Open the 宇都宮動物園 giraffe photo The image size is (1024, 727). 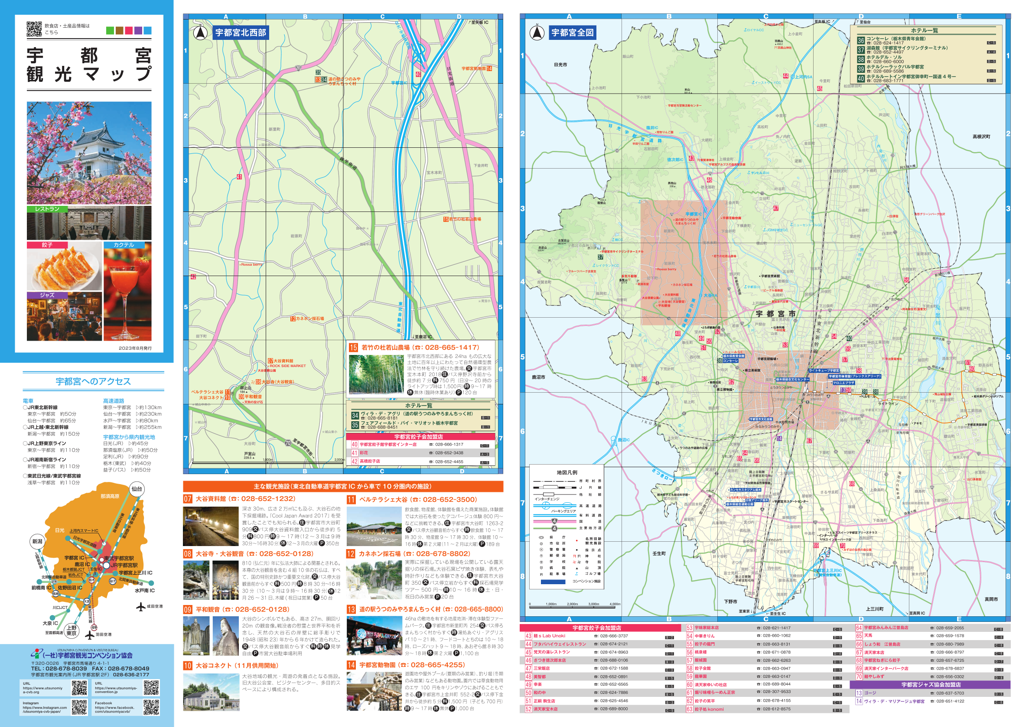(374, 691)
